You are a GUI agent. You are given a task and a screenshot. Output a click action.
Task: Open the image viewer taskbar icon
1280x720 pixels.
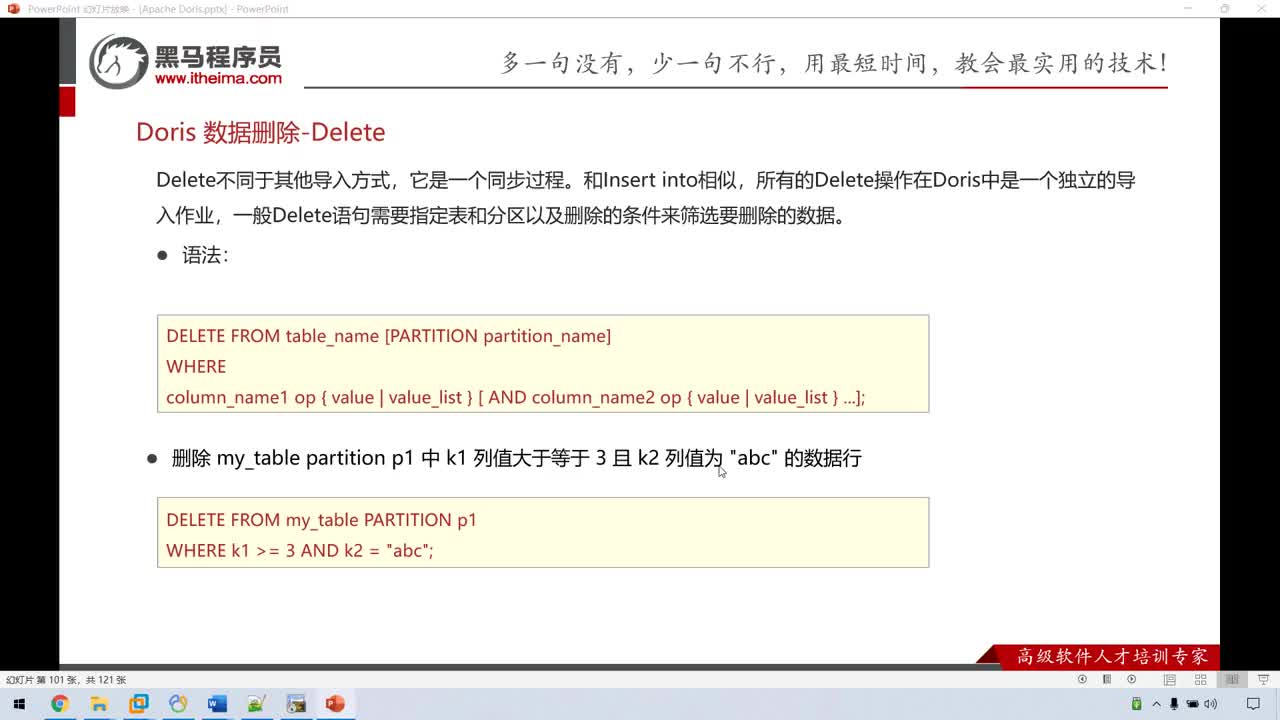(x=296, y=704)
